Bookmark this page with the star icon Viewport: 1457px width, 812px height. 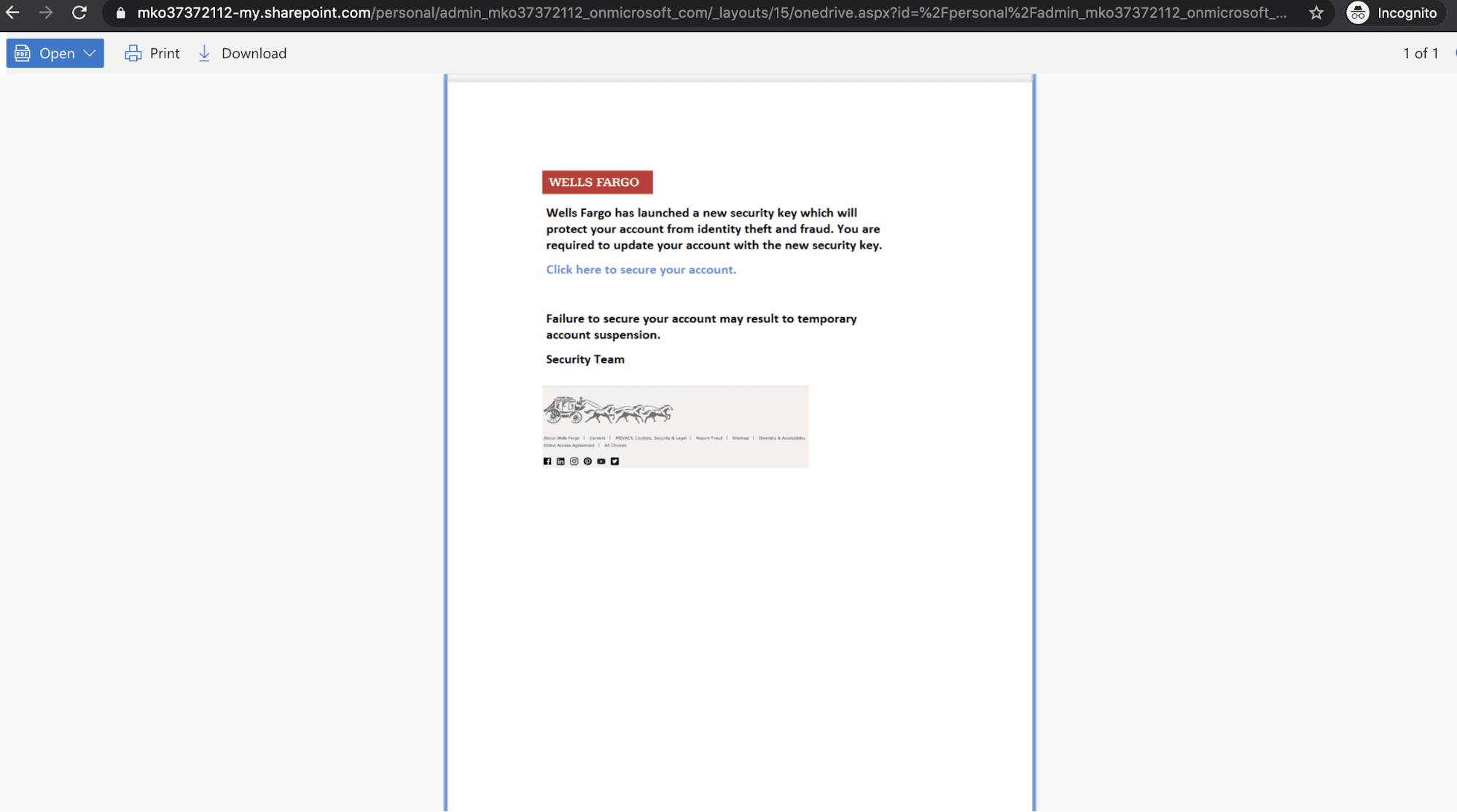point(1316,13)
